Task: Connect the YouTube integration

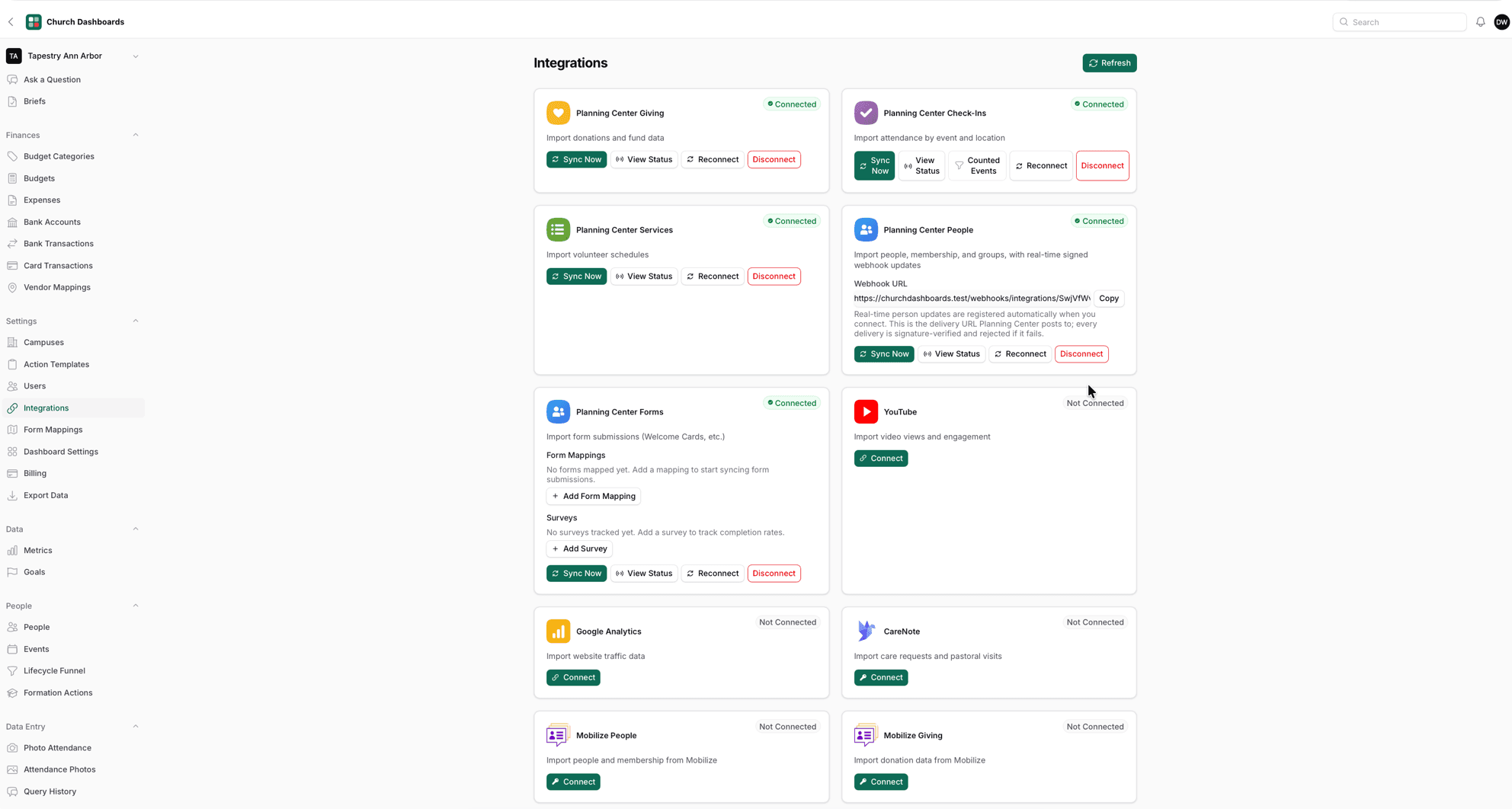Action: (880, 459)
